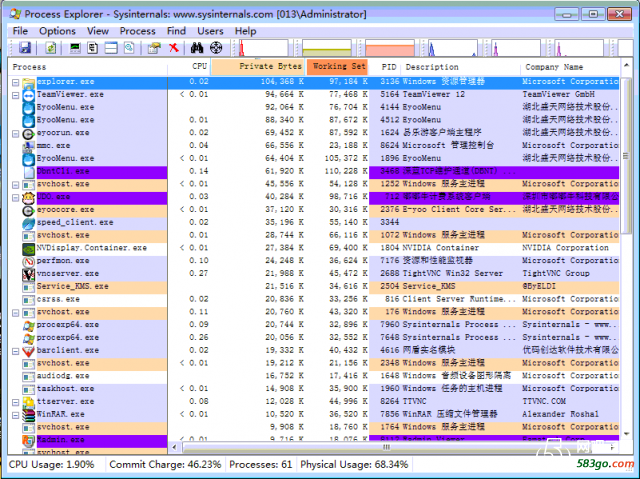Click the TeamViewer.exe process icon

point(29,95)
